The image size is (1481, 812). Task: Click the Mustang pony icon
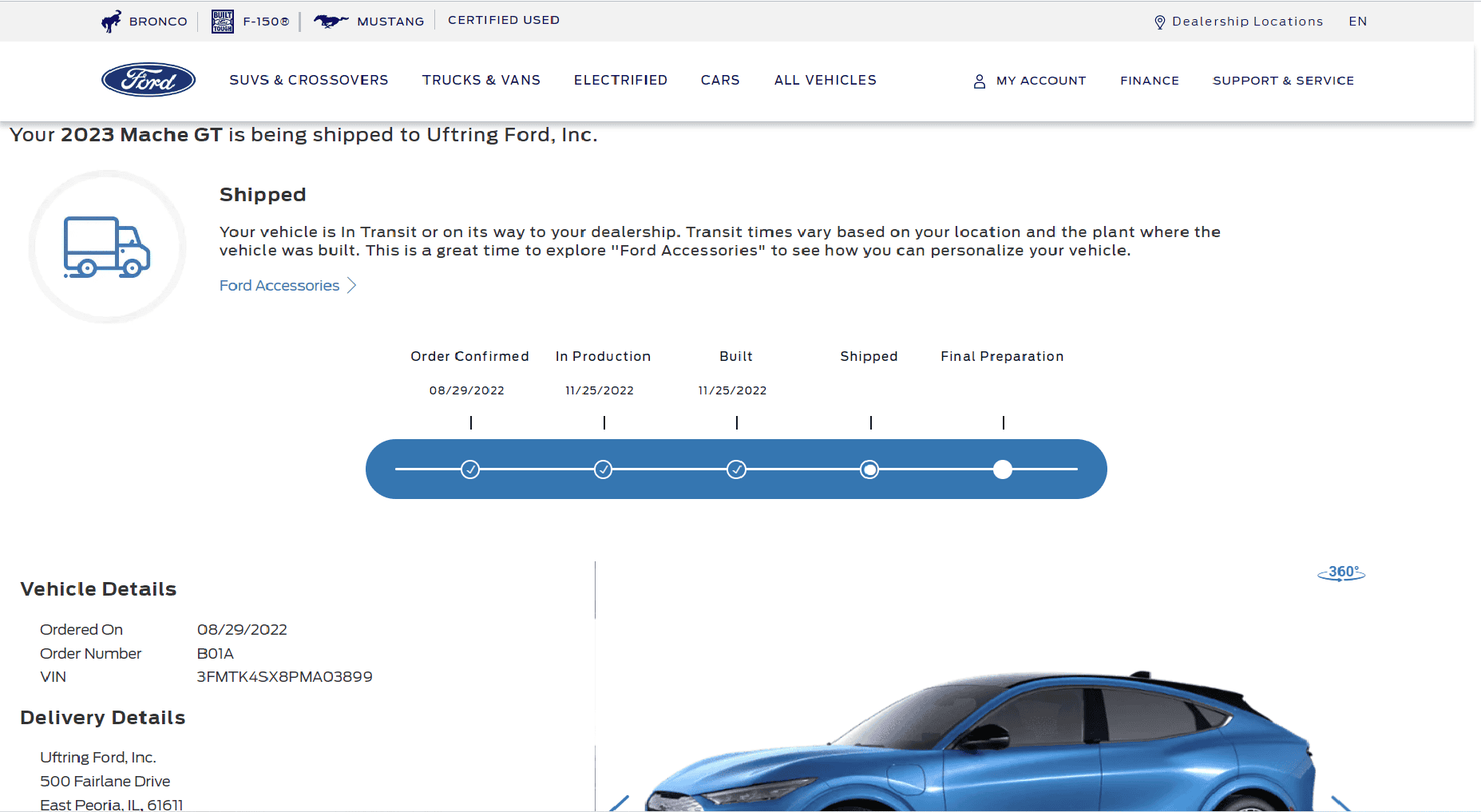pyautogui.click(x=331, y=22)
